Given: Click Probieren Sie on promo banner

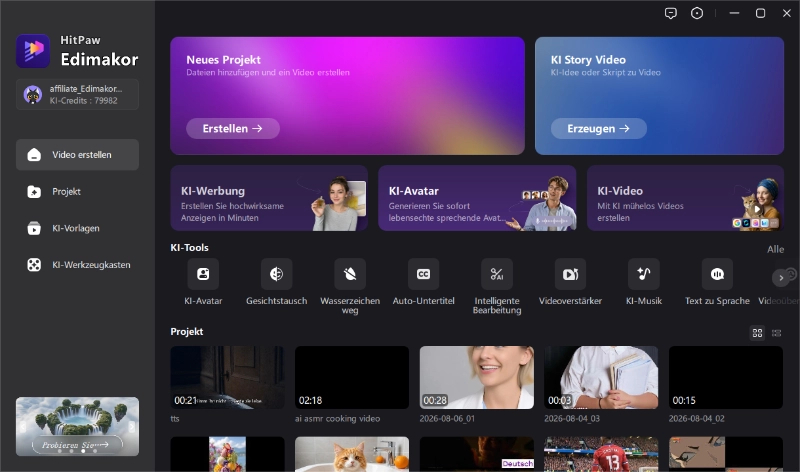Looking at the screenshot, I should coord(77,445).
